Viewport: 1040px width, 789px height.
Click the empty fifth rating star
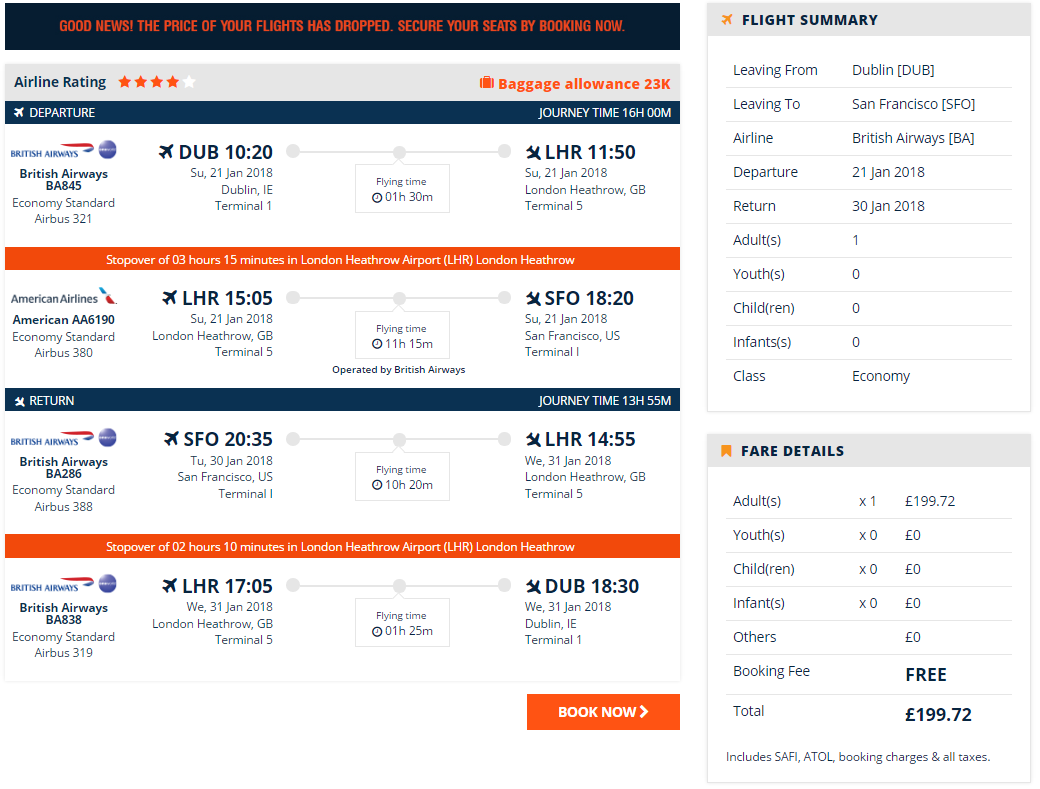tap(189, 82)
